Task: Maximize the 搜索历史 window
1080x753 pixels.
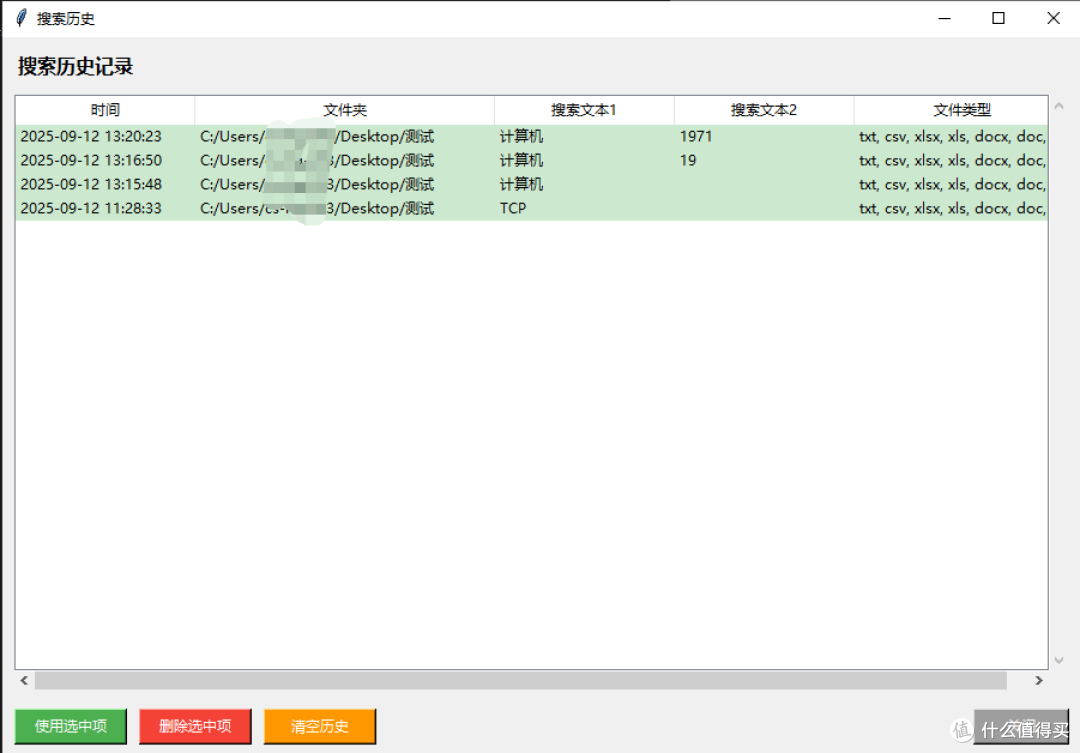Action: [x=998, y=19]
